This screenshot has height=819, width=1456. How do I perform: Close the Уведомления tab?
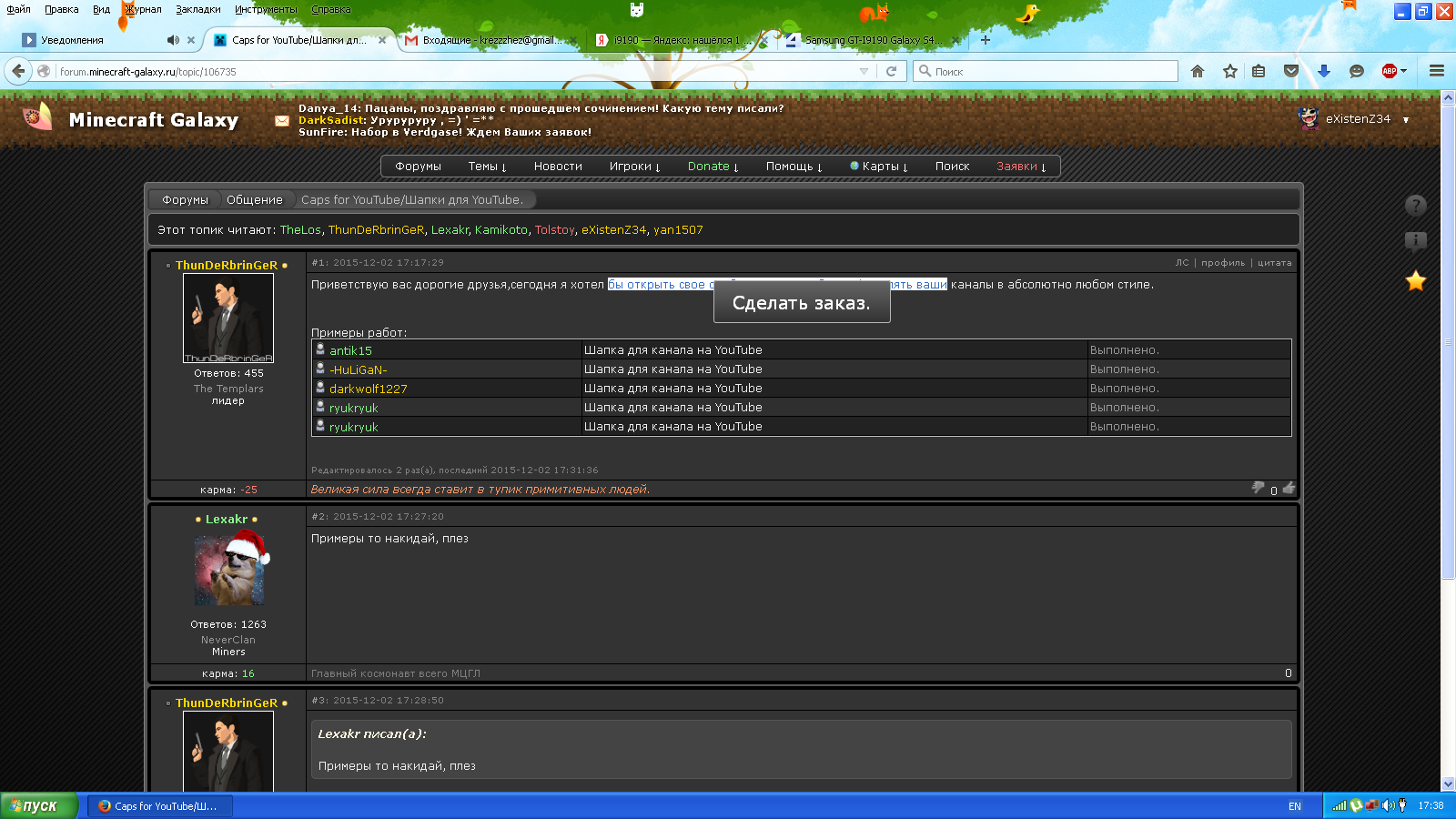click(x=191, y=40)
